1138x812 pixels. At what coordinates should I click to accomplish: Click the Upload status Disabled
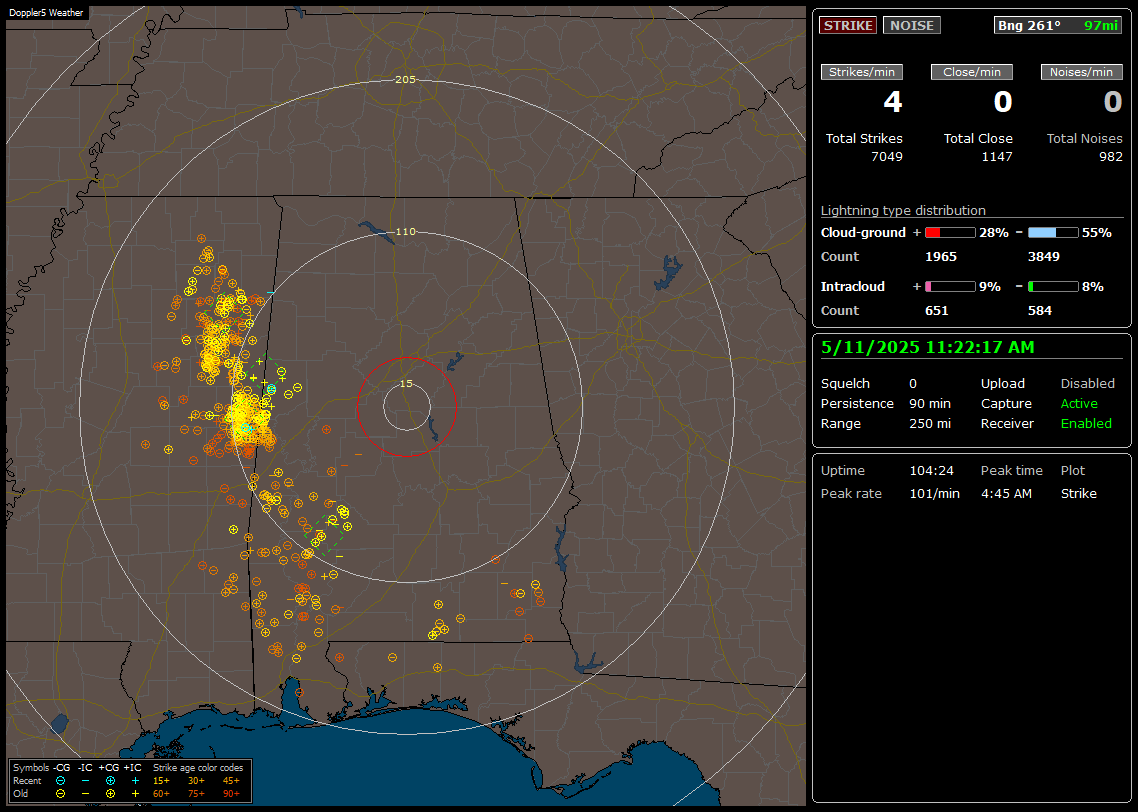click(x=1087, y=384)
